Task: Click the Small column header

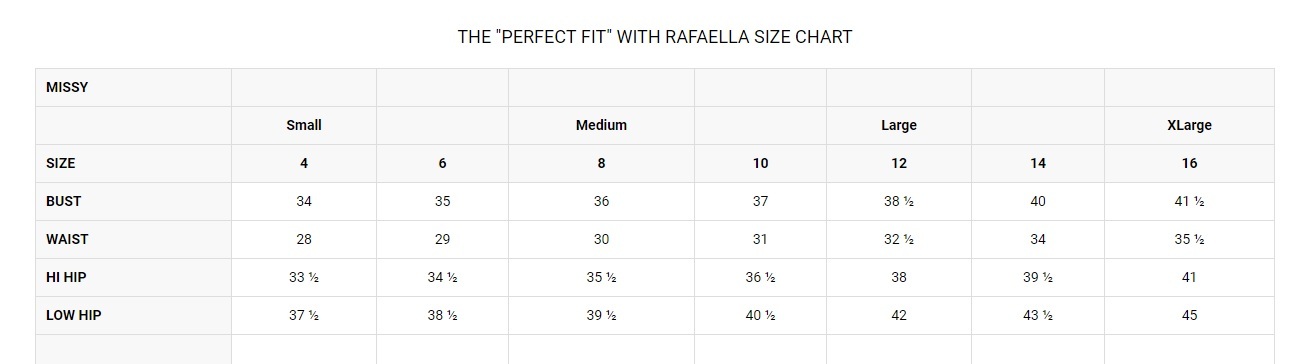Action: coord(304,125)
